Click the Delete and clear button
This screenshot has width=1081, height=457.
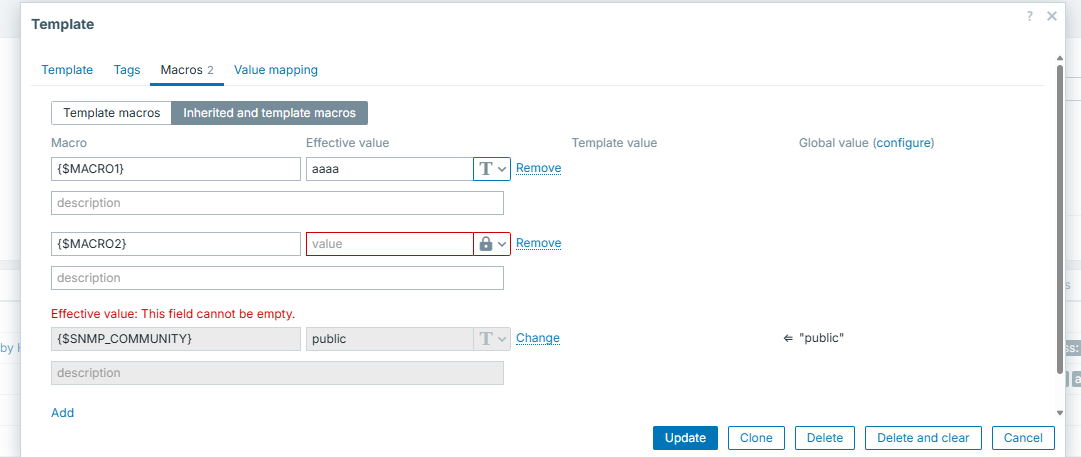click(x=923, y=438)
